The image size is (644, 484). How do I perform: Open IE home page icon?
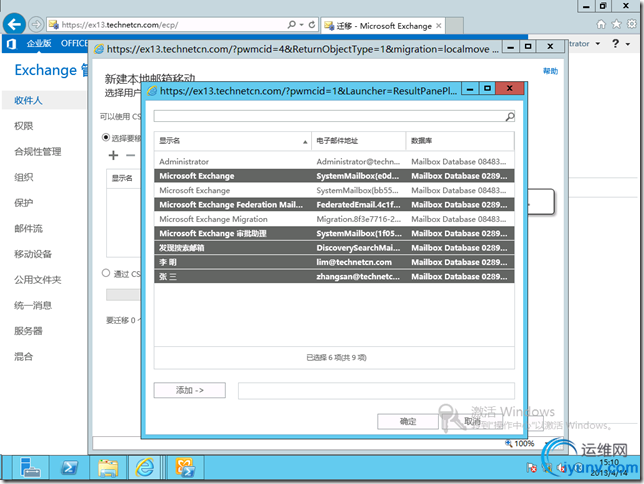(x=601, y=24)
